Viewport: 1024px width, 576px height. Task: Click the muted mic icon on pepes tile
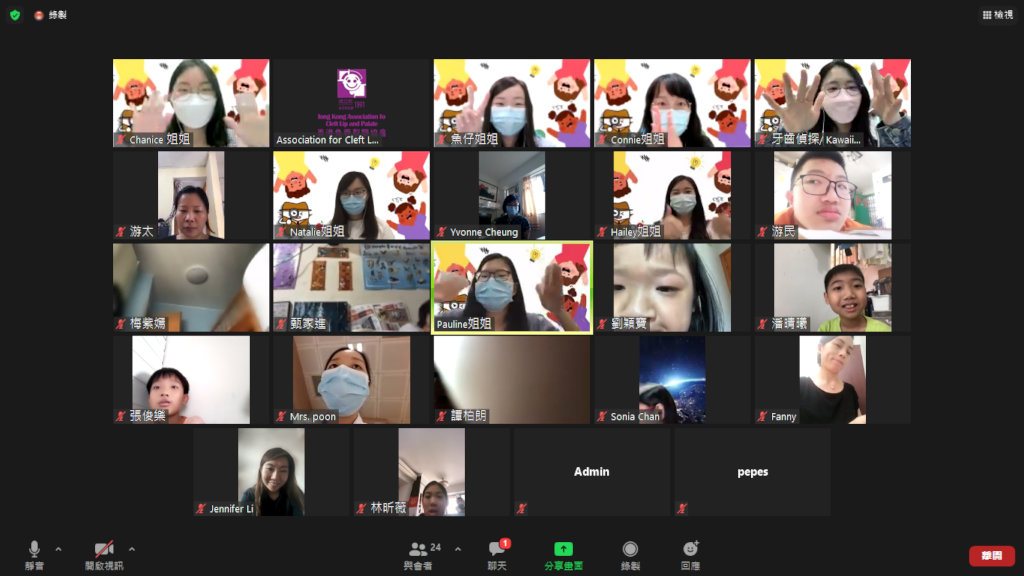(x=682, y=509)
